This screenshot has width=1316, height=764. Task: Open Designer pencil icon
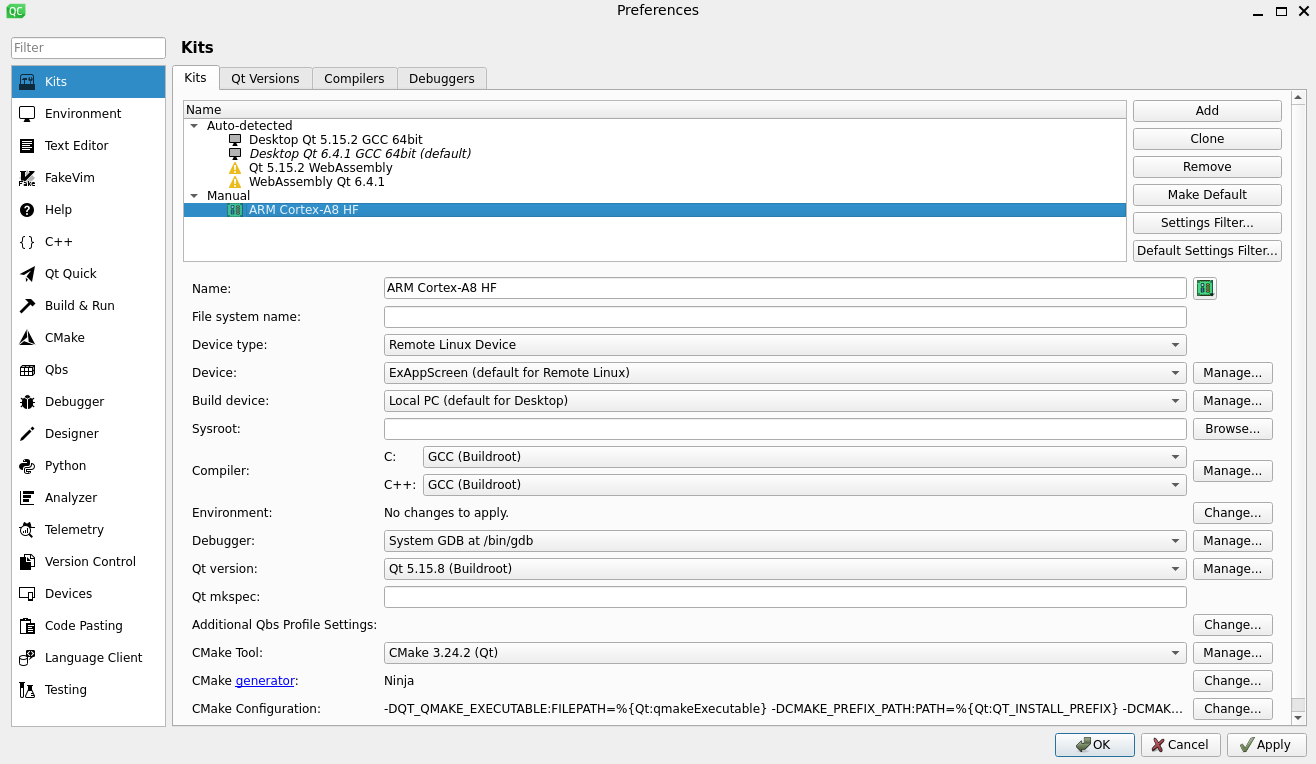point(27,434)
